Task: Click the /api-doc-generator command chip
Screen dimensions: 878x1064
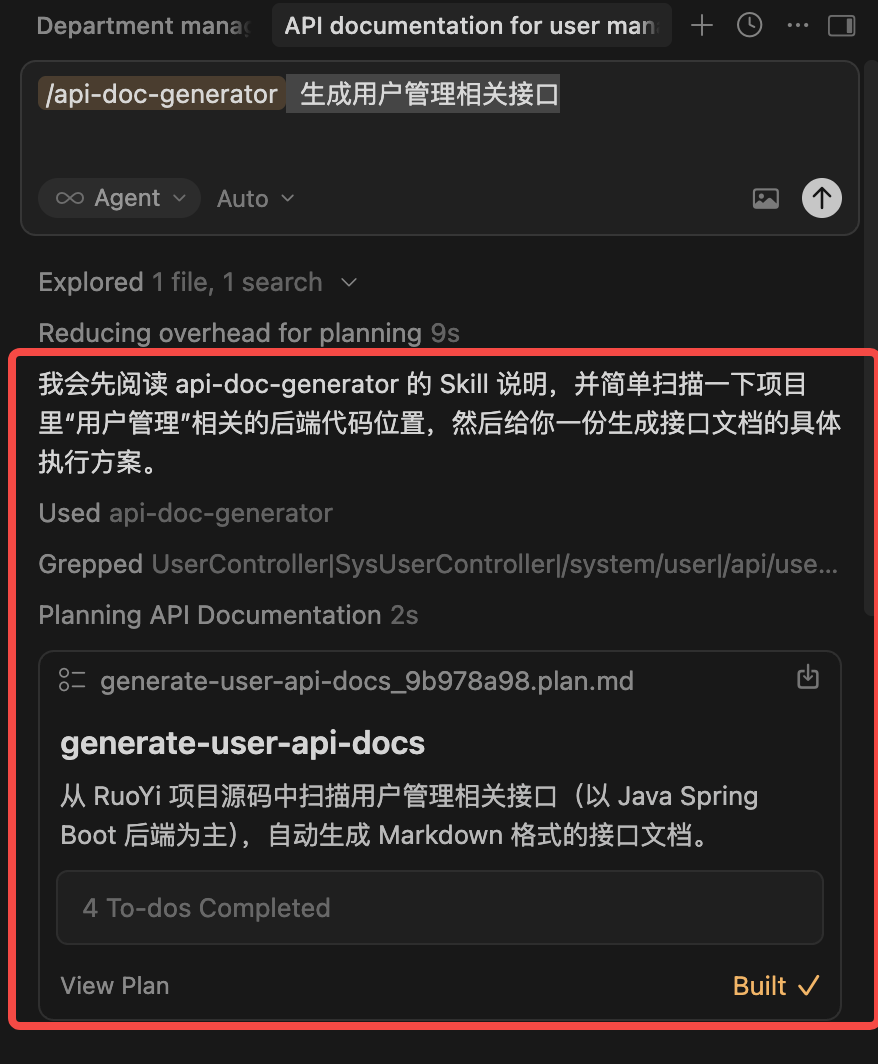Action: point(161,94)
